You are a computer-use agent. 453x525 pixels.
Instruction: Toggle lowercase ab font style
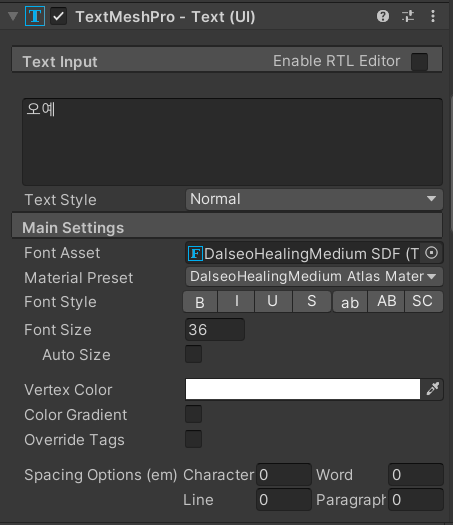pyautogui.click(x=350, y=302)
